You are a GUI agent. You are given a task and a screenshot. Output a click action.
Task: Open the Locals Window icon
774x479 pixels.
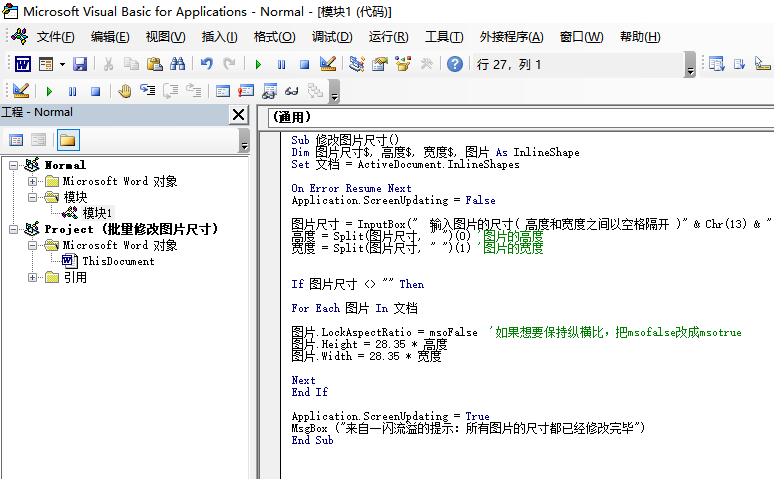coord(223,91)
